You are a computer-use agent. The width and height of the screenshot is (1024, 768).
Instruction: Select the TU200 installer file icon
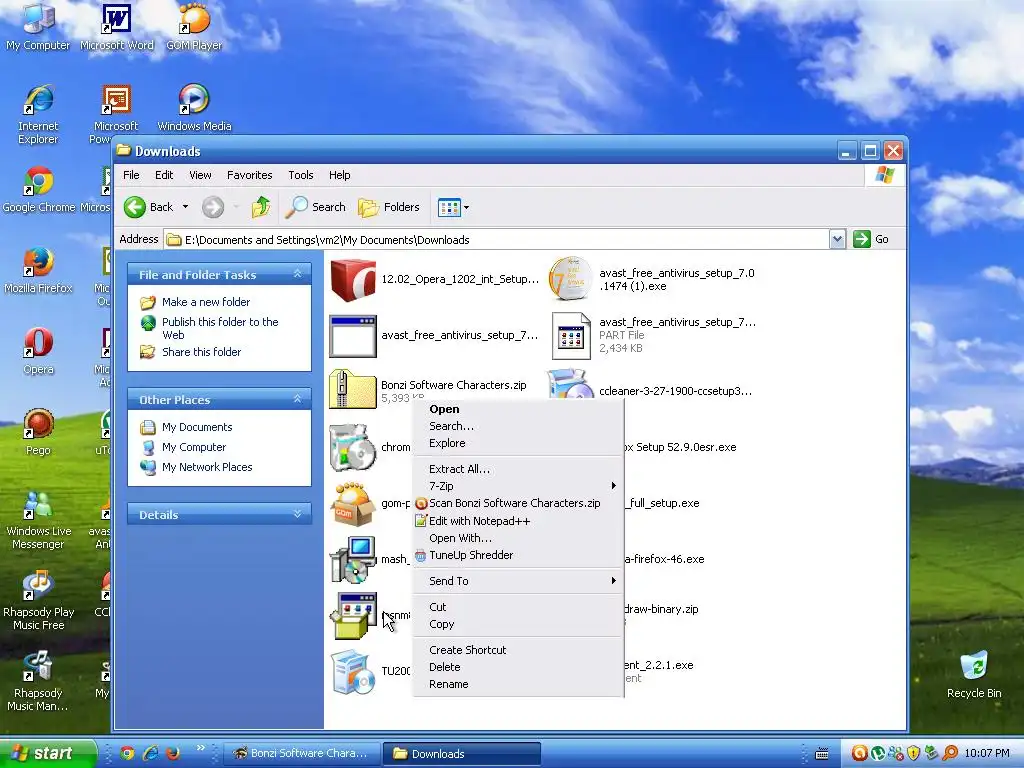click(x=353, y=671)
